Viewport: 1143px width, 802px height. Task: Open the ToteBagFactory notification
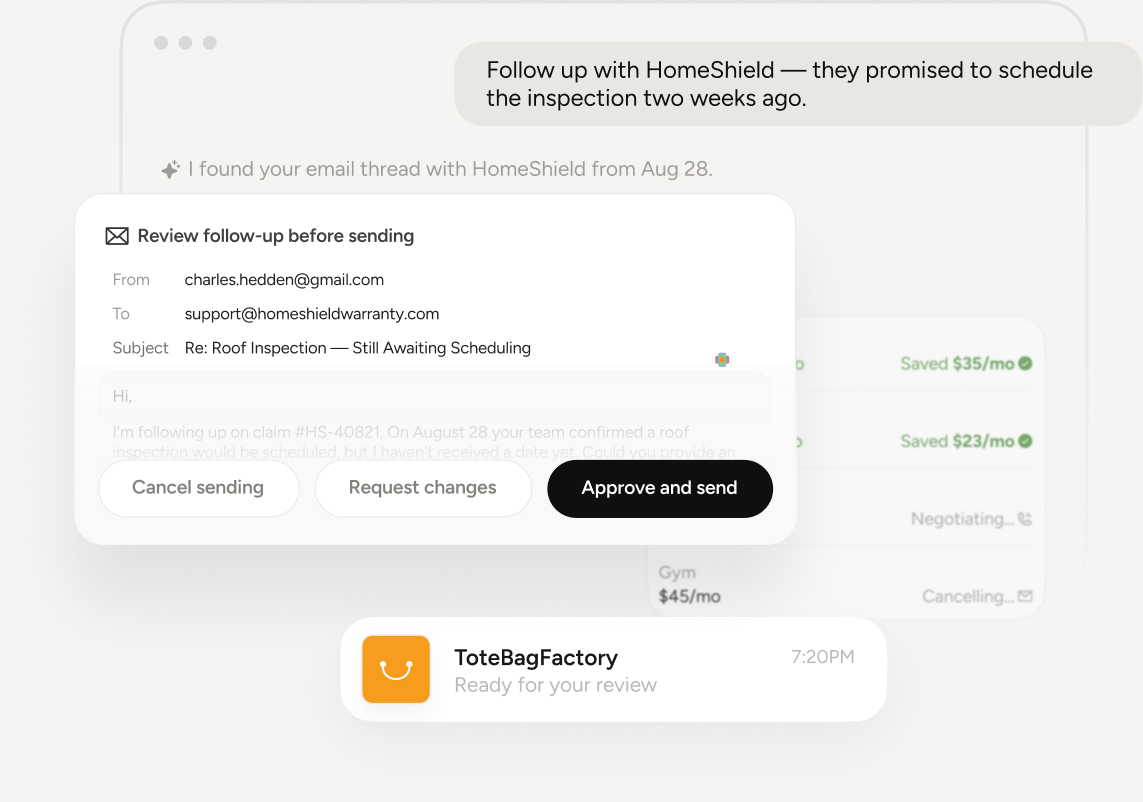(614, 669)
